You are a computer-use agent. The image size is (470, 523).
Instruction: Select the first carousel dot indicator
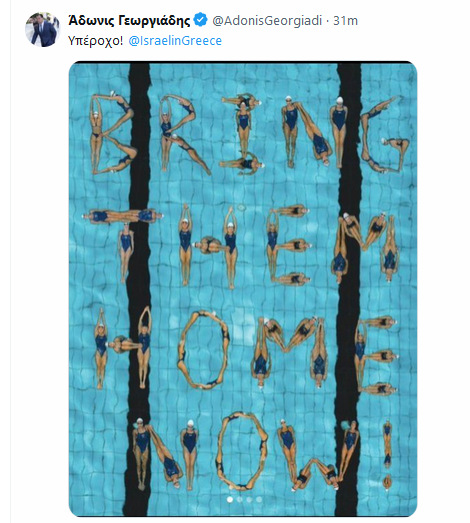click(229, 499)
